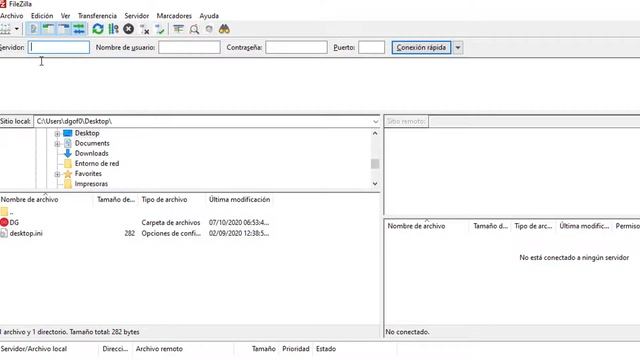Toggle processing of transfer queue
Viewport: 640px width, 360px height.
[x=113, y=29]
